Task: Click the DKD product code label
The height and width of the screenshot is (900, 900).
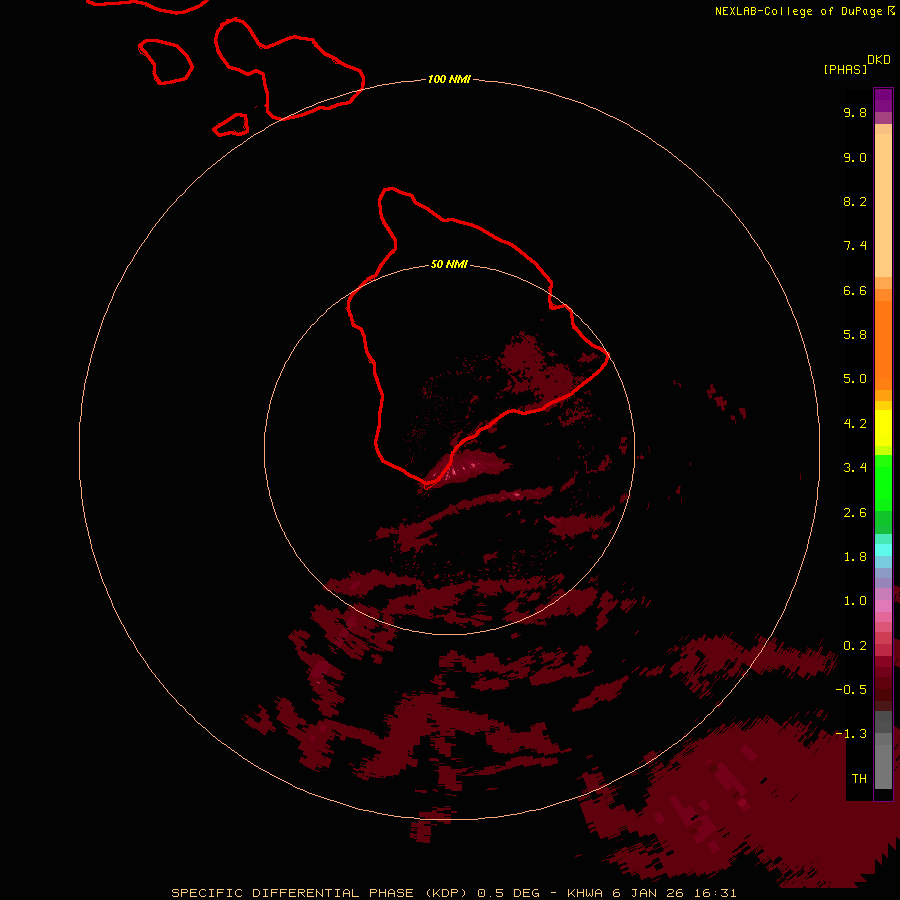Action: click(x=879, y=60)
